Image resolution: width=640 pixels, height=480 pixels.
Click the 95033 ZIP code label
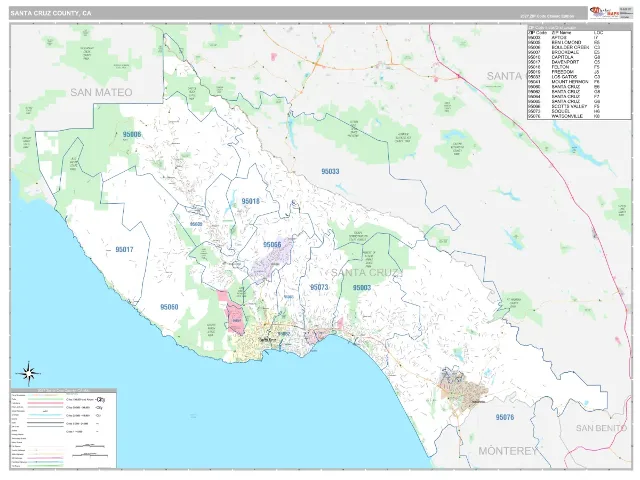[x=330, y=171]
